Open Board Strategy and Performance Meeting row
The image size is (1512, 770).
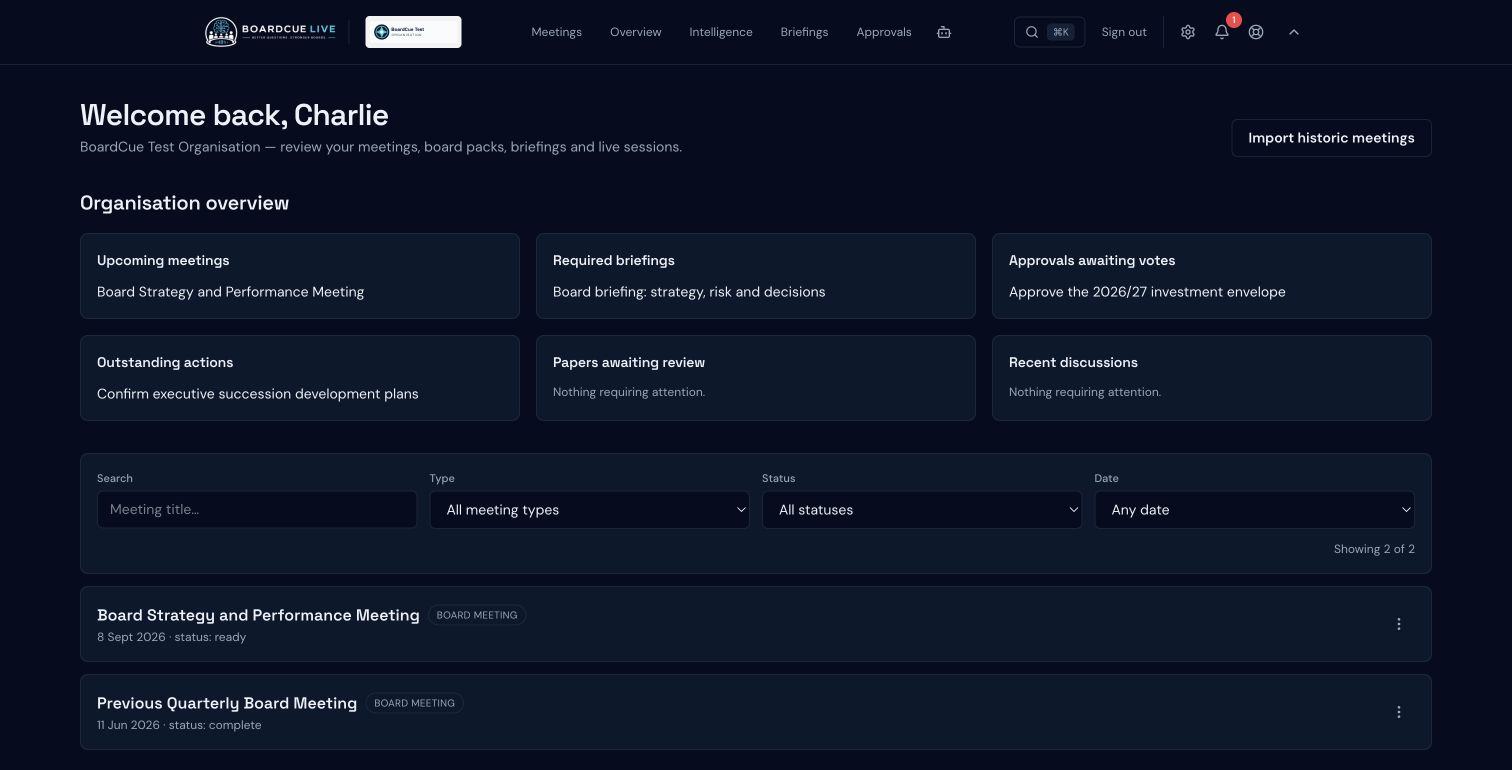click(756, 624)
